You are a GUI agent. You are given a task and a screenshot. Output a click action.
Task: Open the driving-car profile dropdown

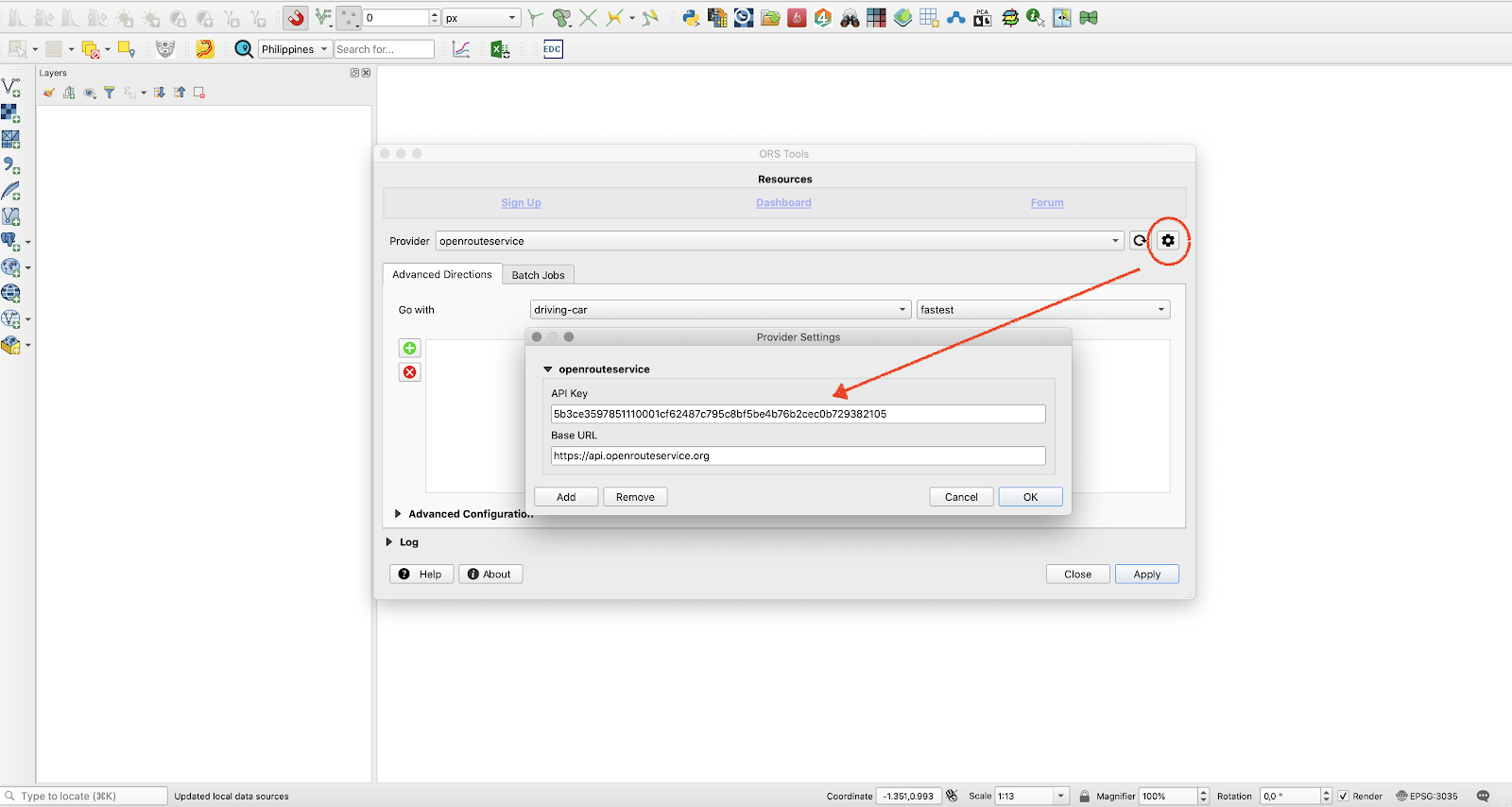pyautogui.click(x=720, y=310)
